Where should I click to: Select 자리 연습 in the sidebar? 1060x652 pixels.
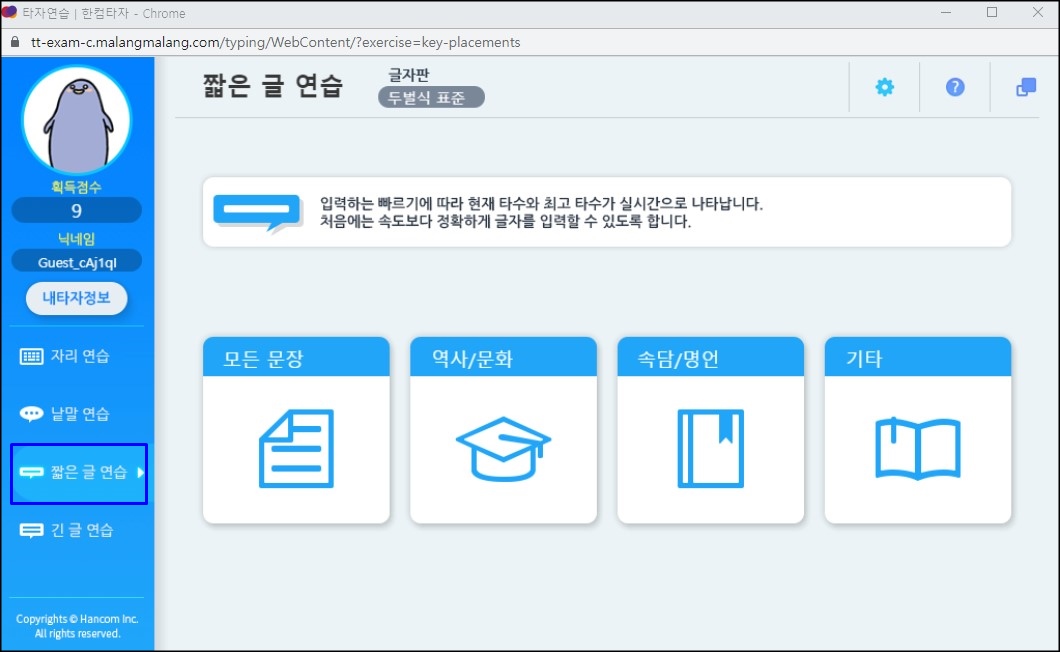(x=79, y=356)
